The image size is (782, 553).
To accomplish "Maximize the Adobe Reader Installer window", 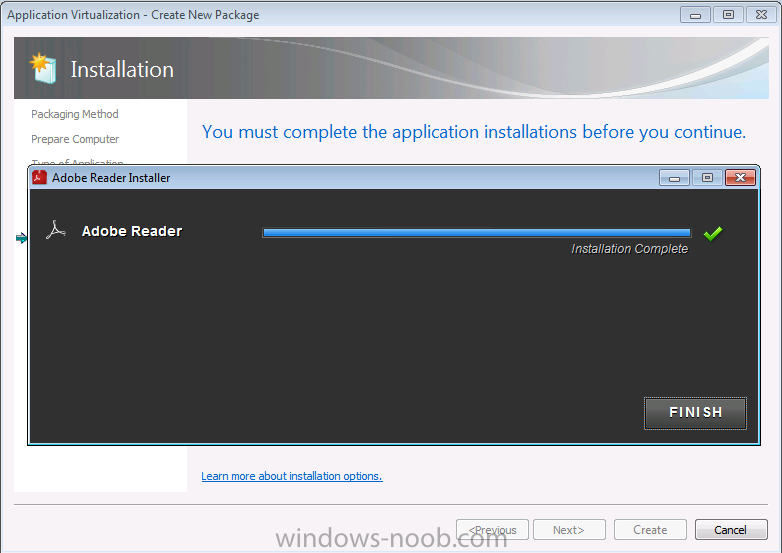I will click(707, 178).
